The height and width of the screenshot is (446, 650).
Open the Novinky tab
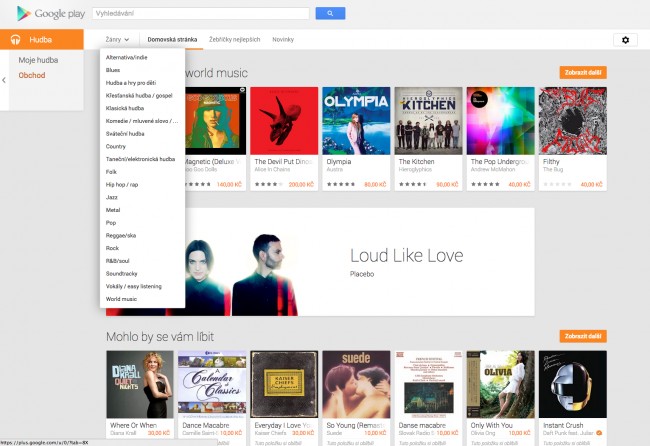[x=283, y=39]
